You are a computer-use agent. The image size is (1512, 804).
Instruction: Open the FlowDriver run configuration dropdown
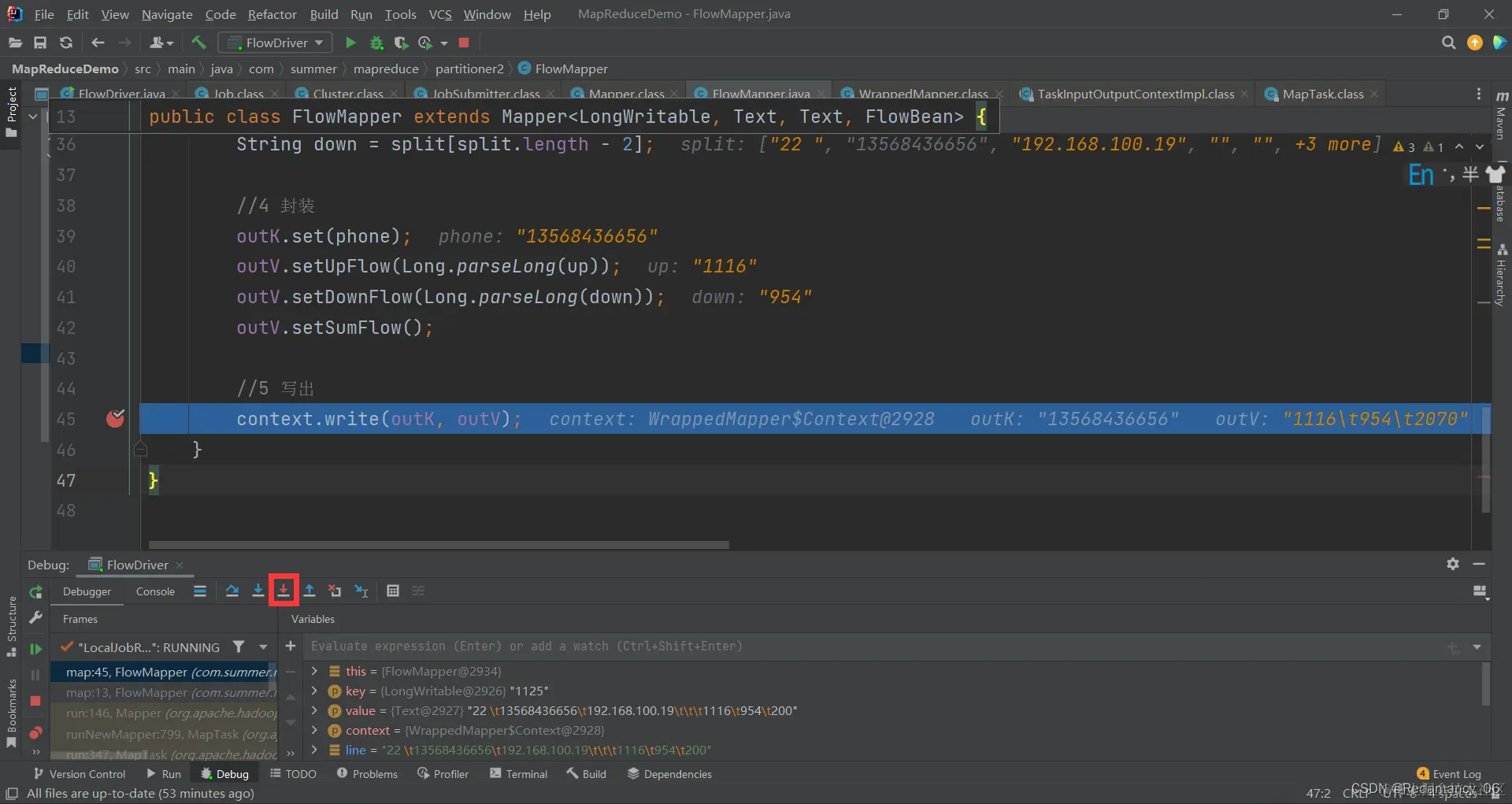[x=275, y=43]
